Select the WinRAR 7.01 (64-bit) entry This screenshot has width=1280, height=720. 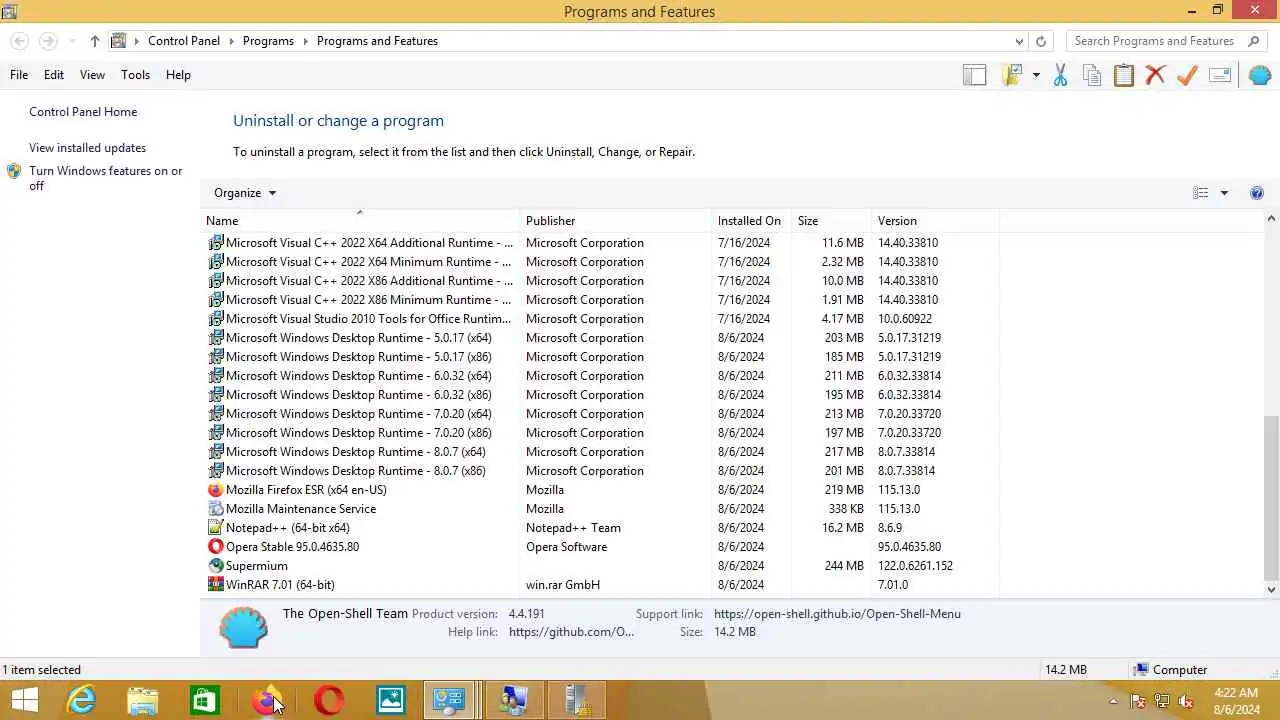click(x=600, y=585)
